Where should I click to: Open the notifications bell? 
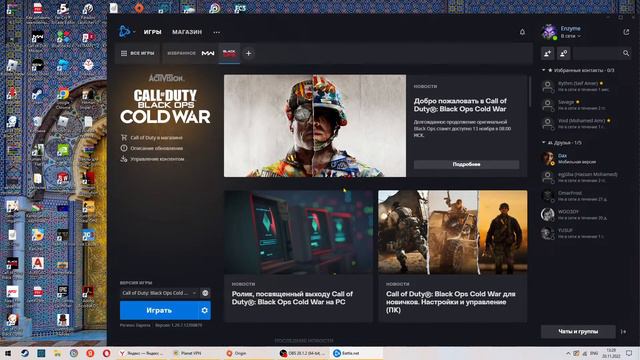tap(522, 32)
